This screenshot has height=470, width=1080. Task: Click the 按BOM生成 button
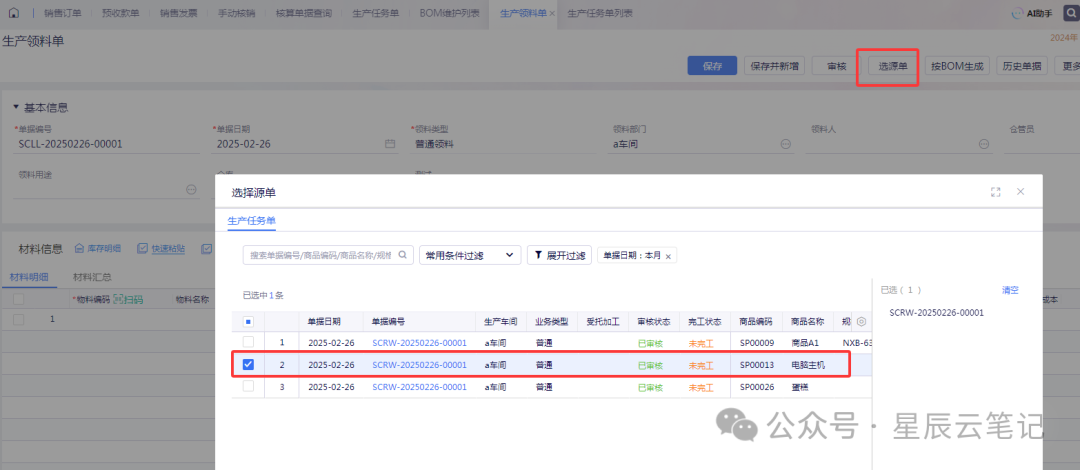tap(957, 66)
